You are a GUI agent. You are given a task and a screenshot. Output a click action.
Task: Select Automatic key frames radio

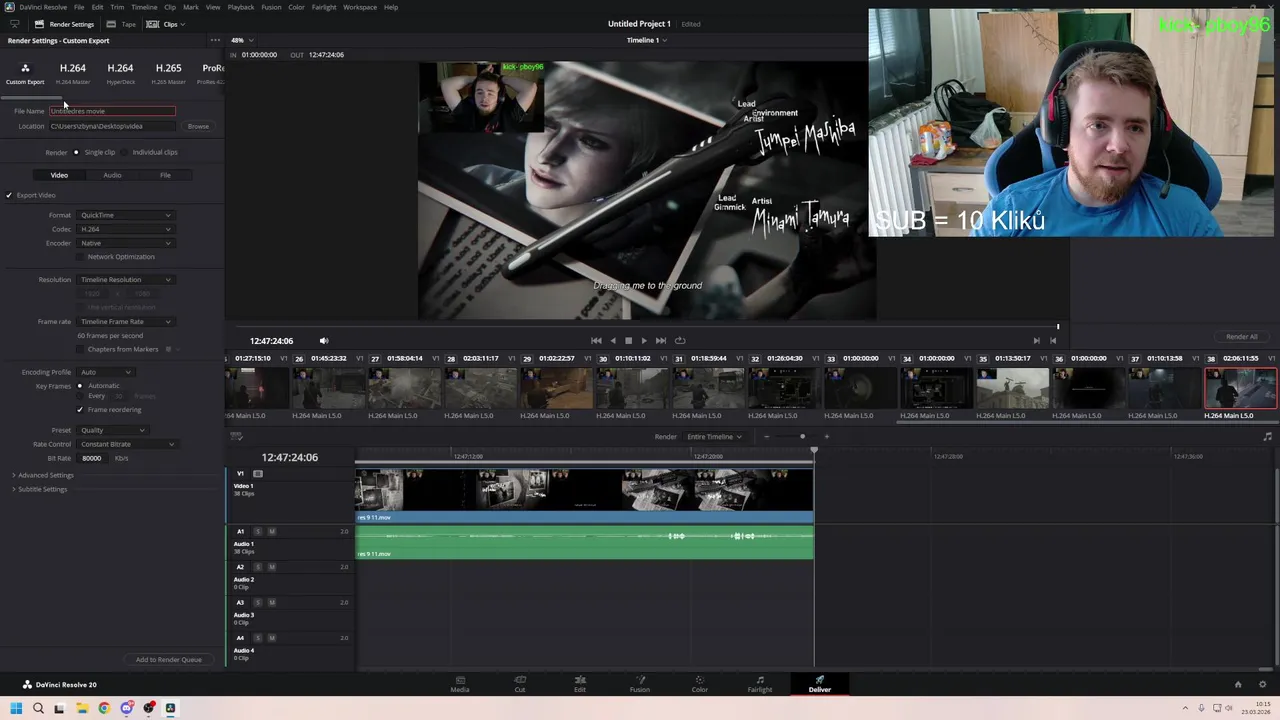(80, 386)
